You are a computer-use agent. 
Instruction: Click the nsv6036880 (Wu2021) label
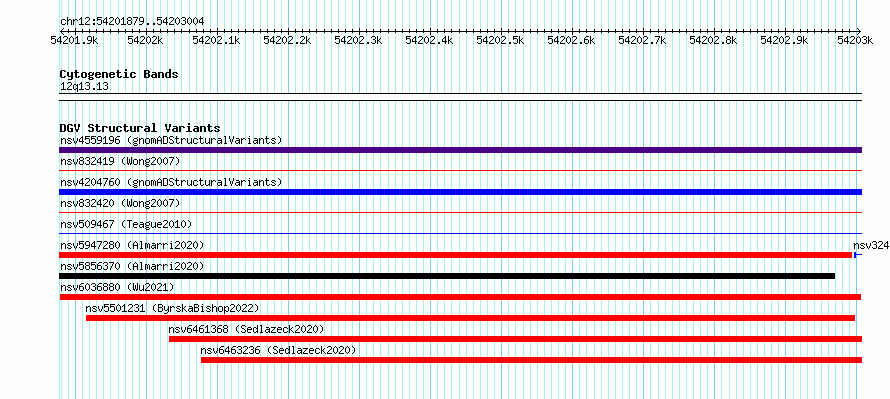pos(117,287)
